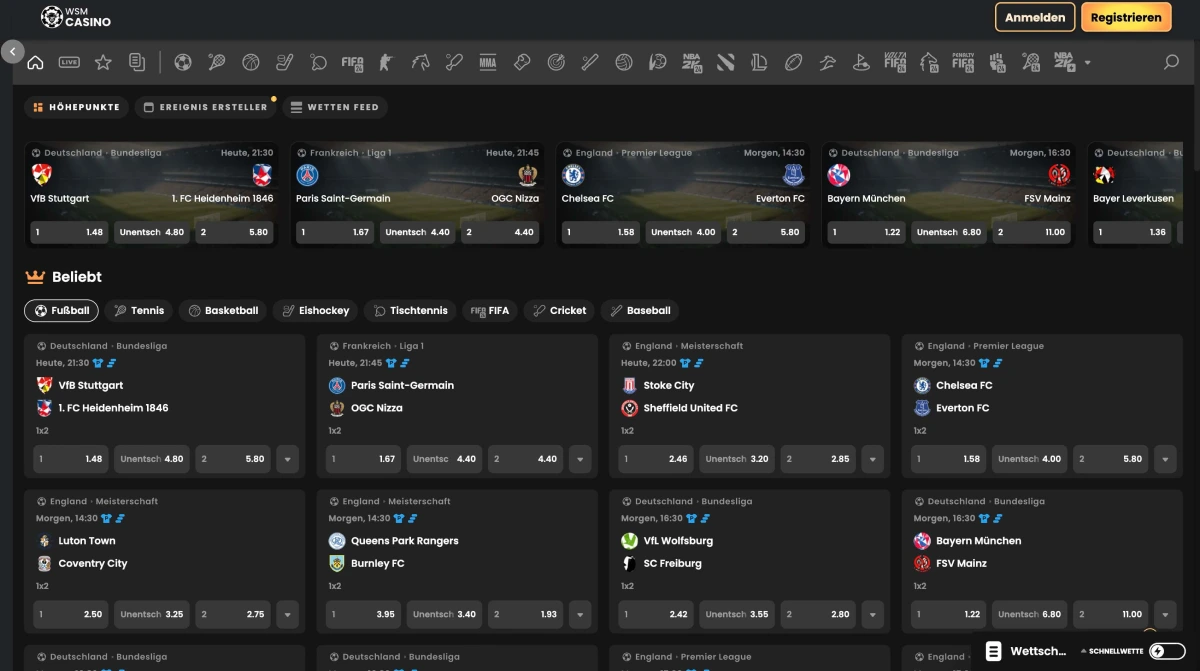The image size is (1200, 671).
Task: Select the rugby ball icon
Action: point(793,62)
